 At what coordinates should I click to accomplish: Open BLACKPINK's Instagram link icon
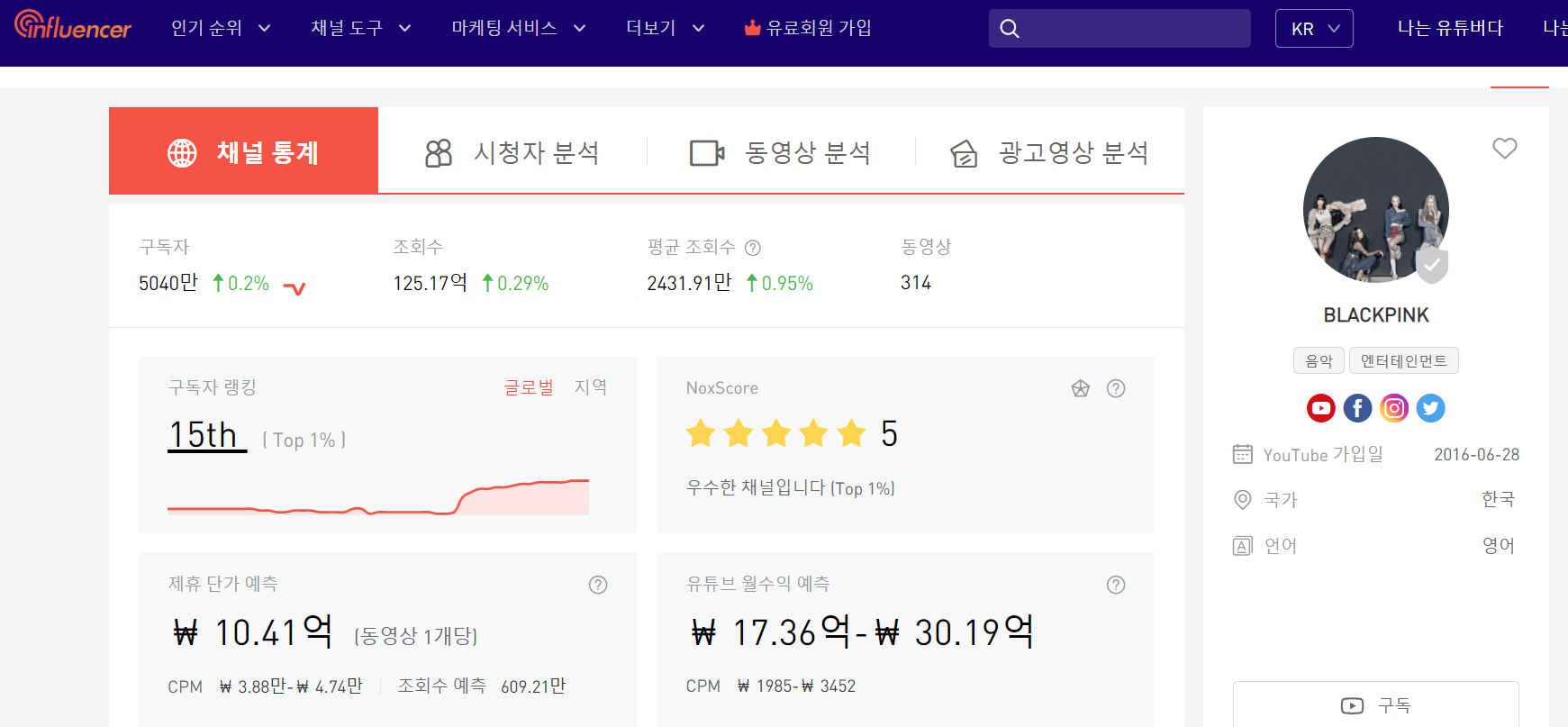click(1394, 408)
